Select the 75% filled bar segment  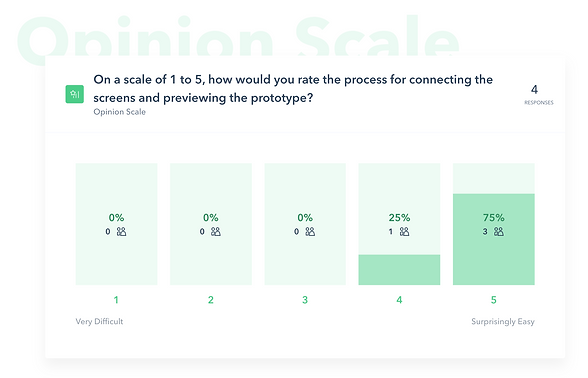(x=494, y=239)
